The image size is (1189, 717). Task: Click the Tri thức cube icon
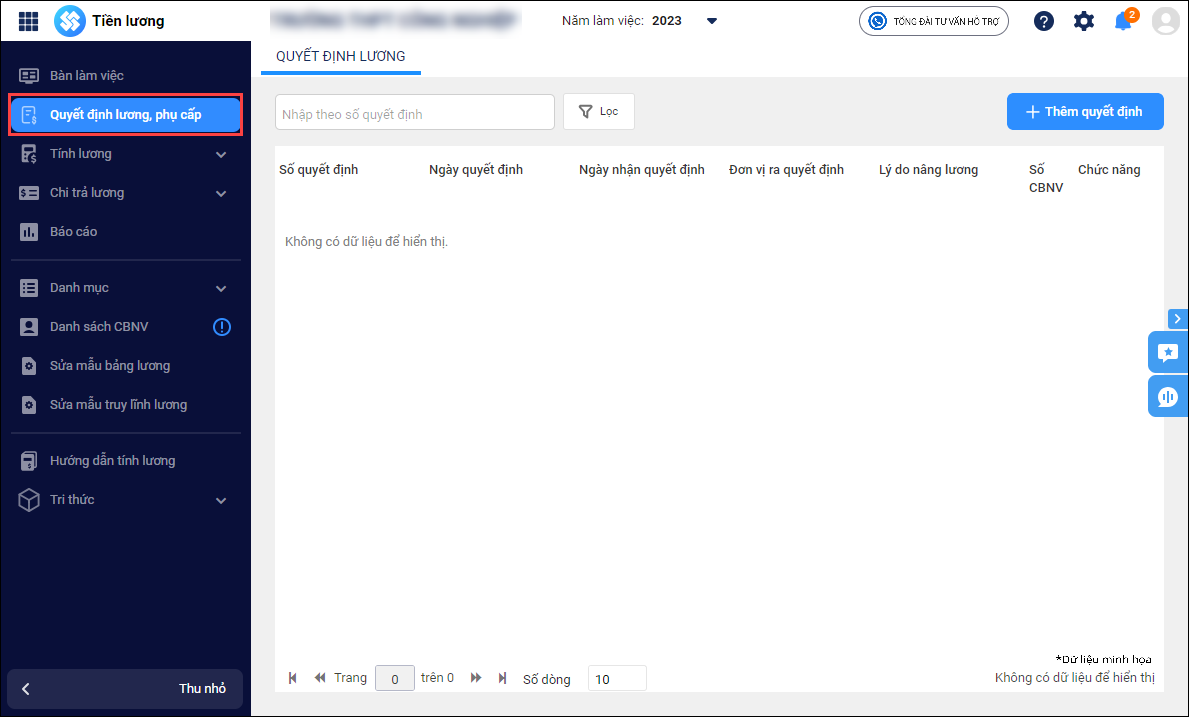pos(29,500)
